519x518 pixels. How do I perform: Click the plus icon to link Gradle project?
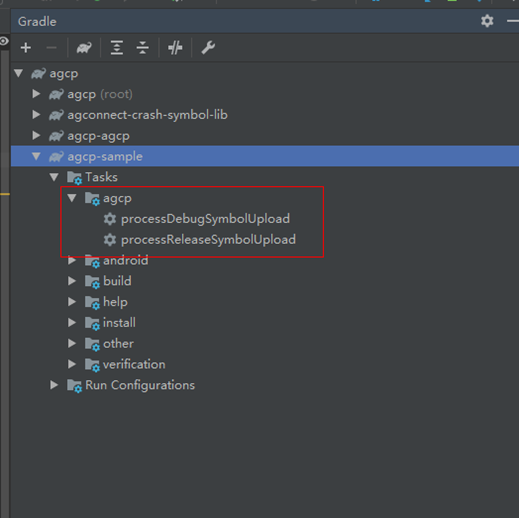click(x=26, y=48)
